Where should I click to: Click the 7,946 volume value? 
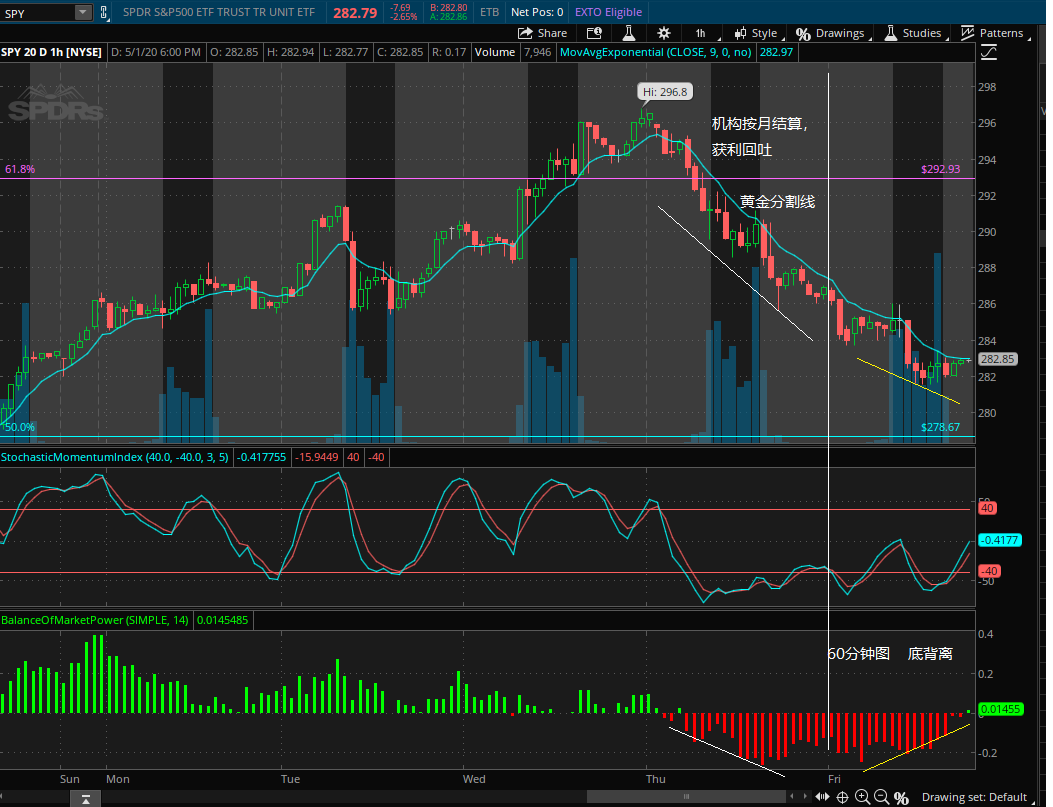tap(537, 52)
